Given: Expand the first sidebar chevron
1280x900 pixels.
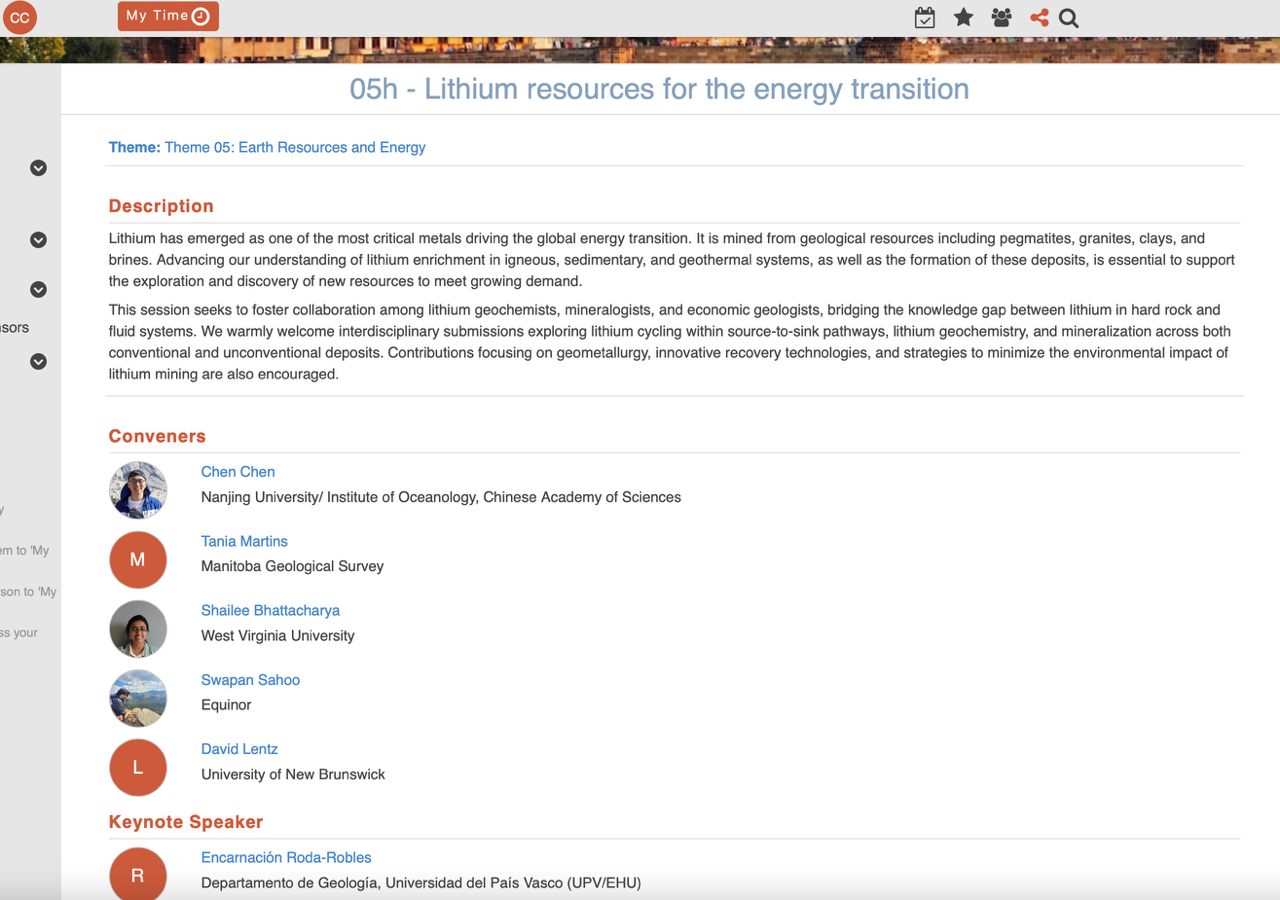Looking at the screenshot, I should (38, 168).
